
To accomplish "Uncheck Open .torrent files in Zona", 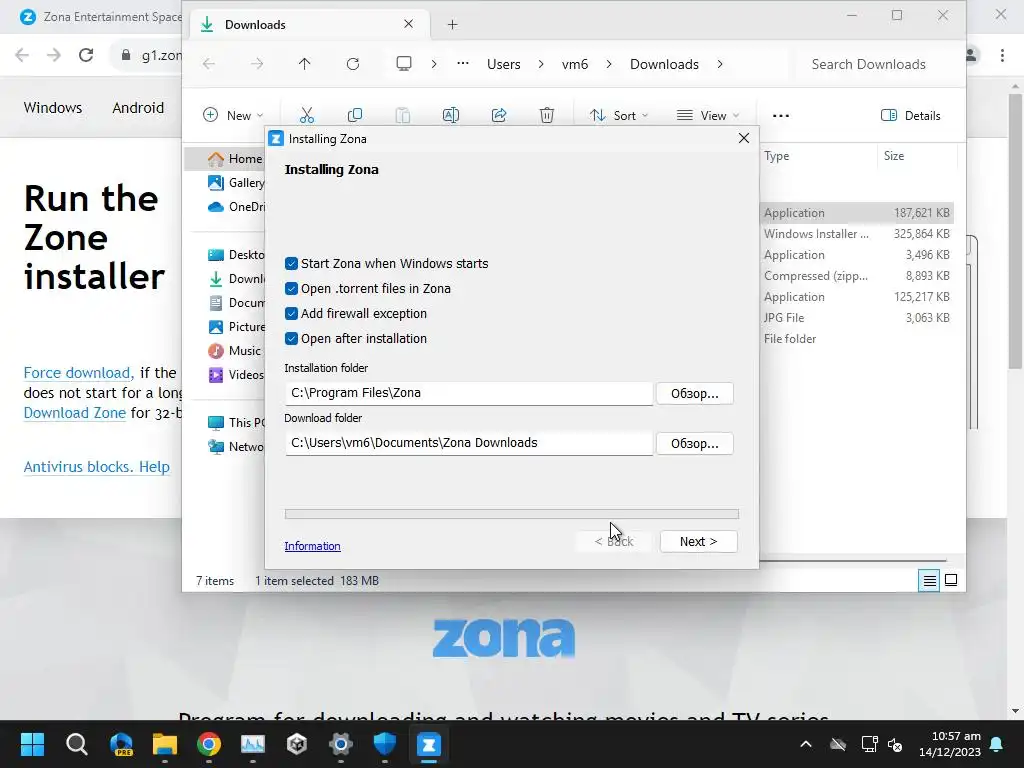I will click(291, 289).
